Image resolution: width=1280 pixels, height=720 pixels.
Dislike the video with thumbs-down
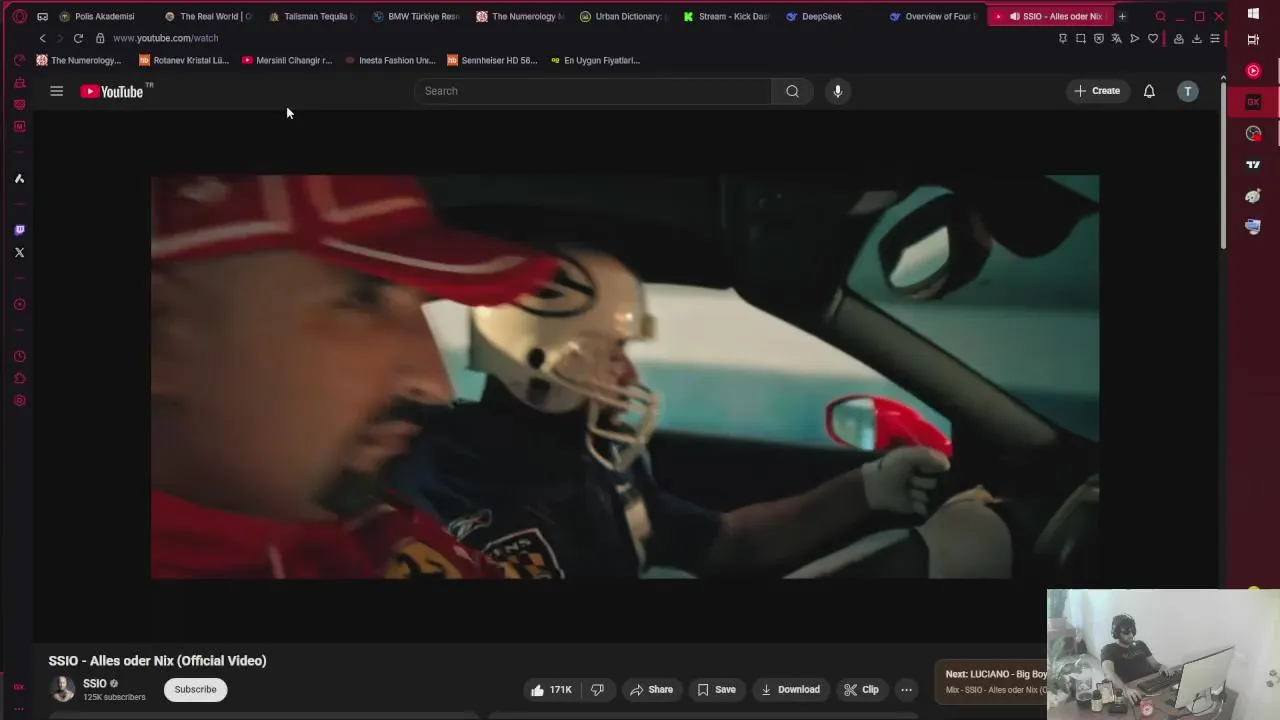(598, 690)
